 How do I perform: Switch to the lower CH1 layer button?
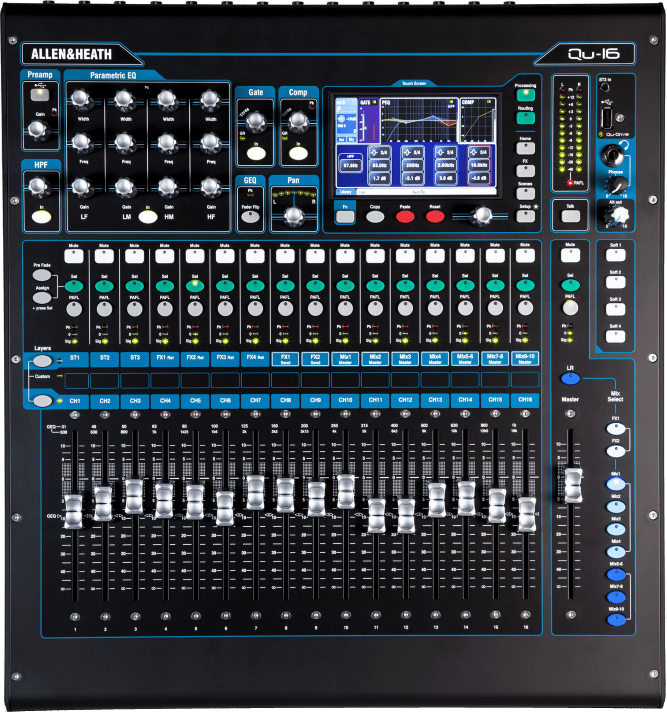pos(42,400)
